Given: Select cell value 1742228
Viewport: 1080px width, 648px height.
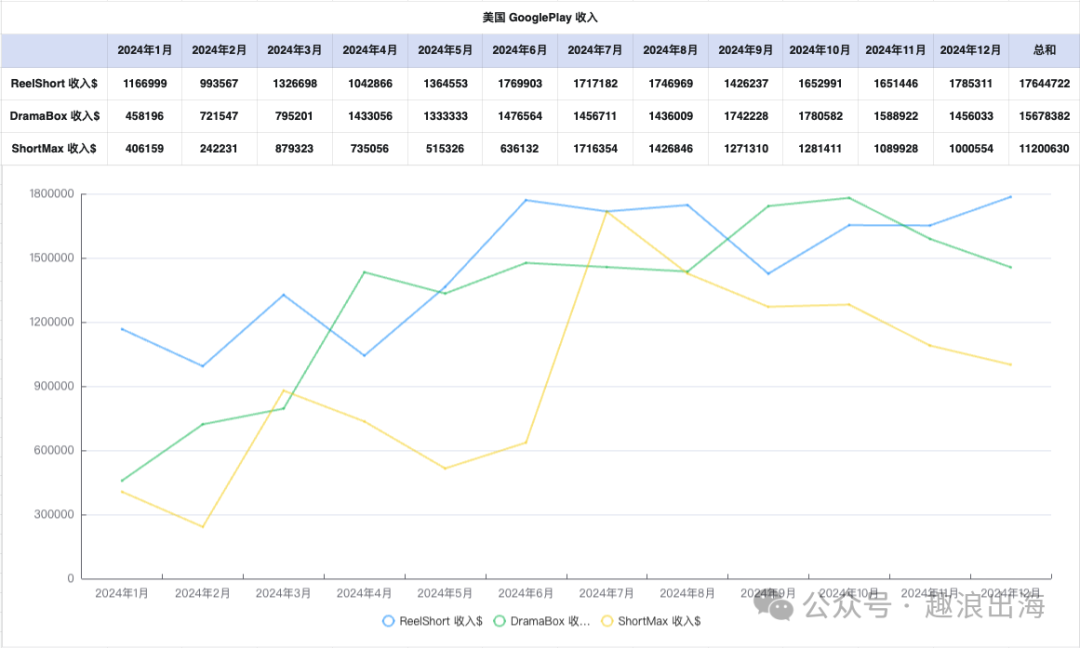Looking at the screenshot, I should coord(745,116).
